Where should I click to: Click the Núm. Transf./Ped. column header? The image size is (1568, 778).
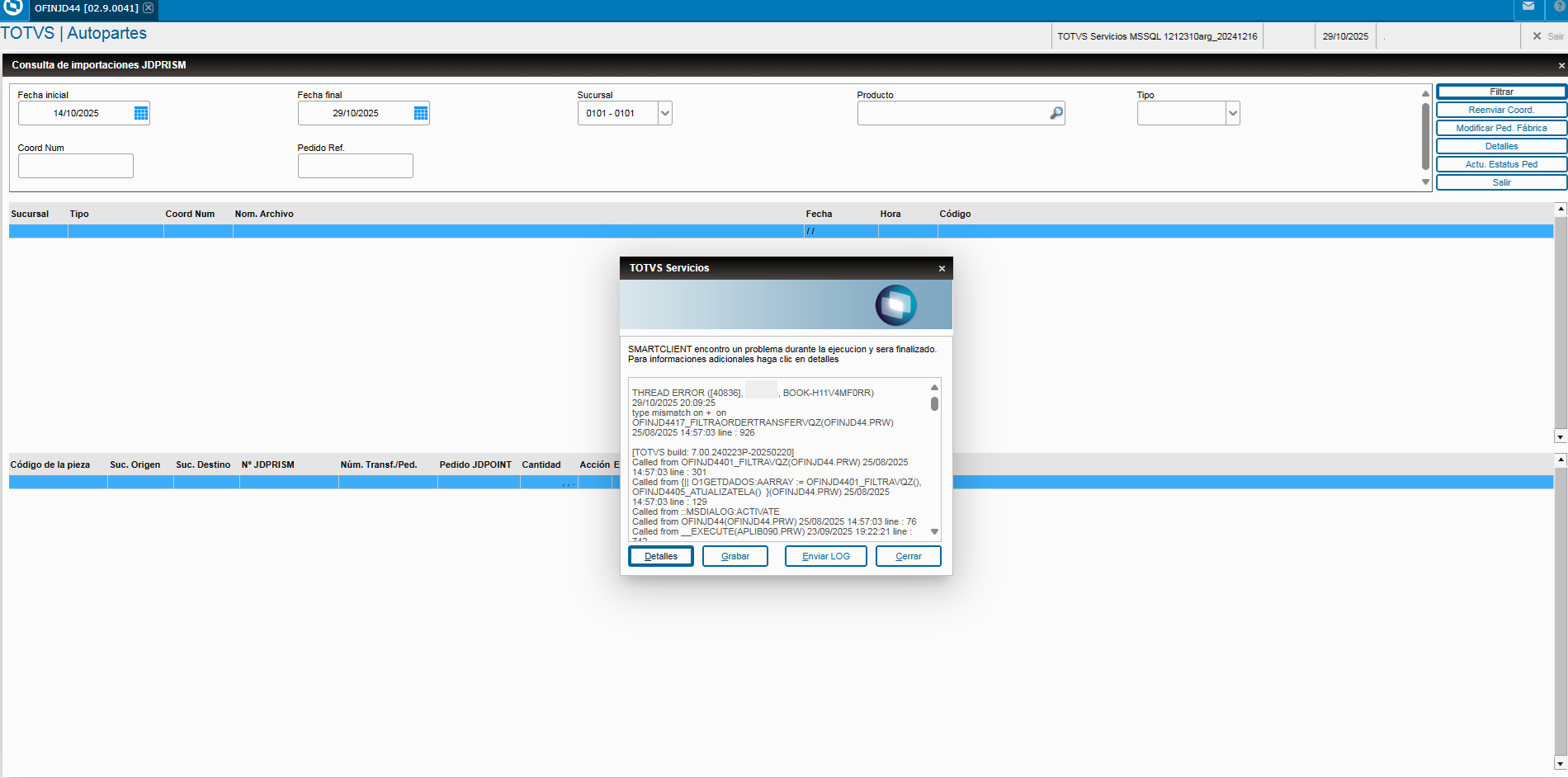click(x=379, y=464)
